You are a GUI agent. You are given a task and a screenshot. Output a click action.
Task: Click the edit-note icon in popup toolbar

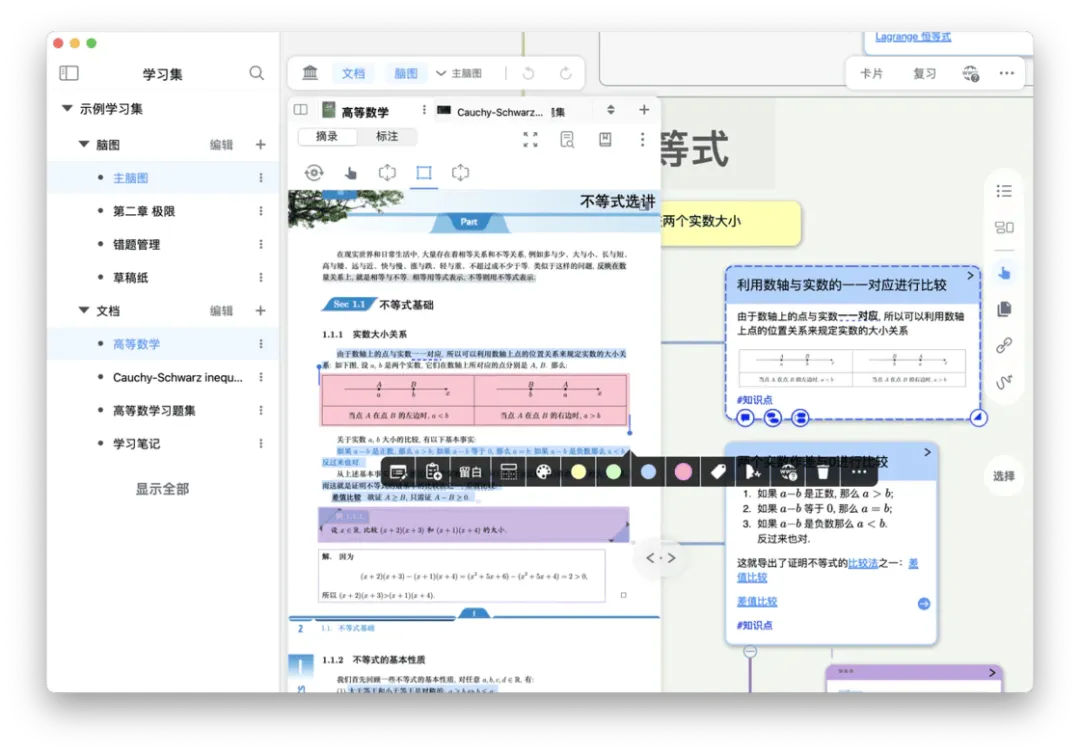[398, 472]
